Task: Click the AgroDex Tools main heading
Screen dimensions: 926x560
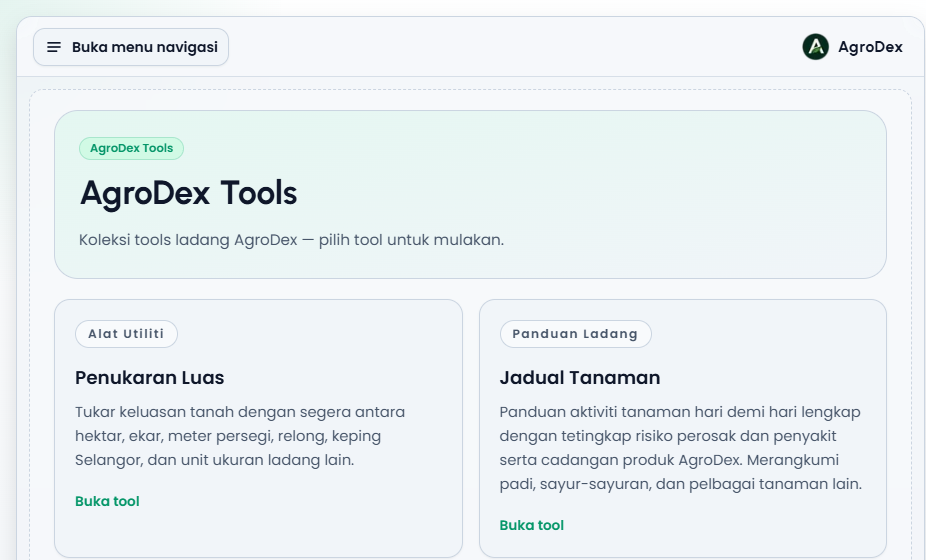Action: point(188,193)
